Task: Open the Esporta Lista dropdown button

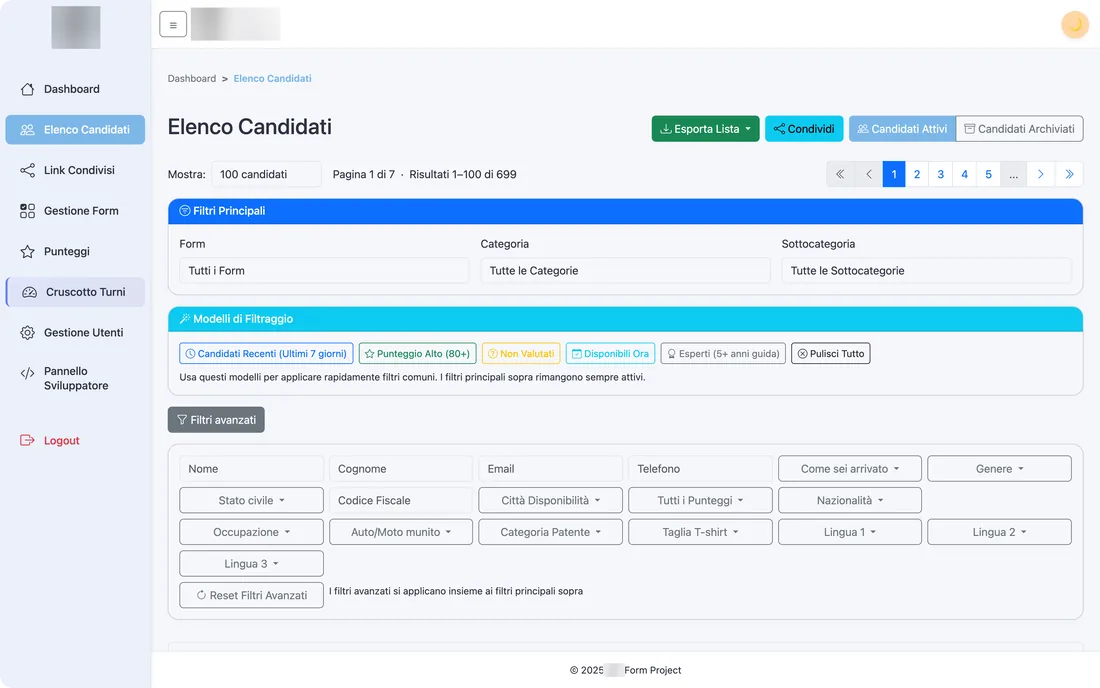Action: click(x=705, y=129)
